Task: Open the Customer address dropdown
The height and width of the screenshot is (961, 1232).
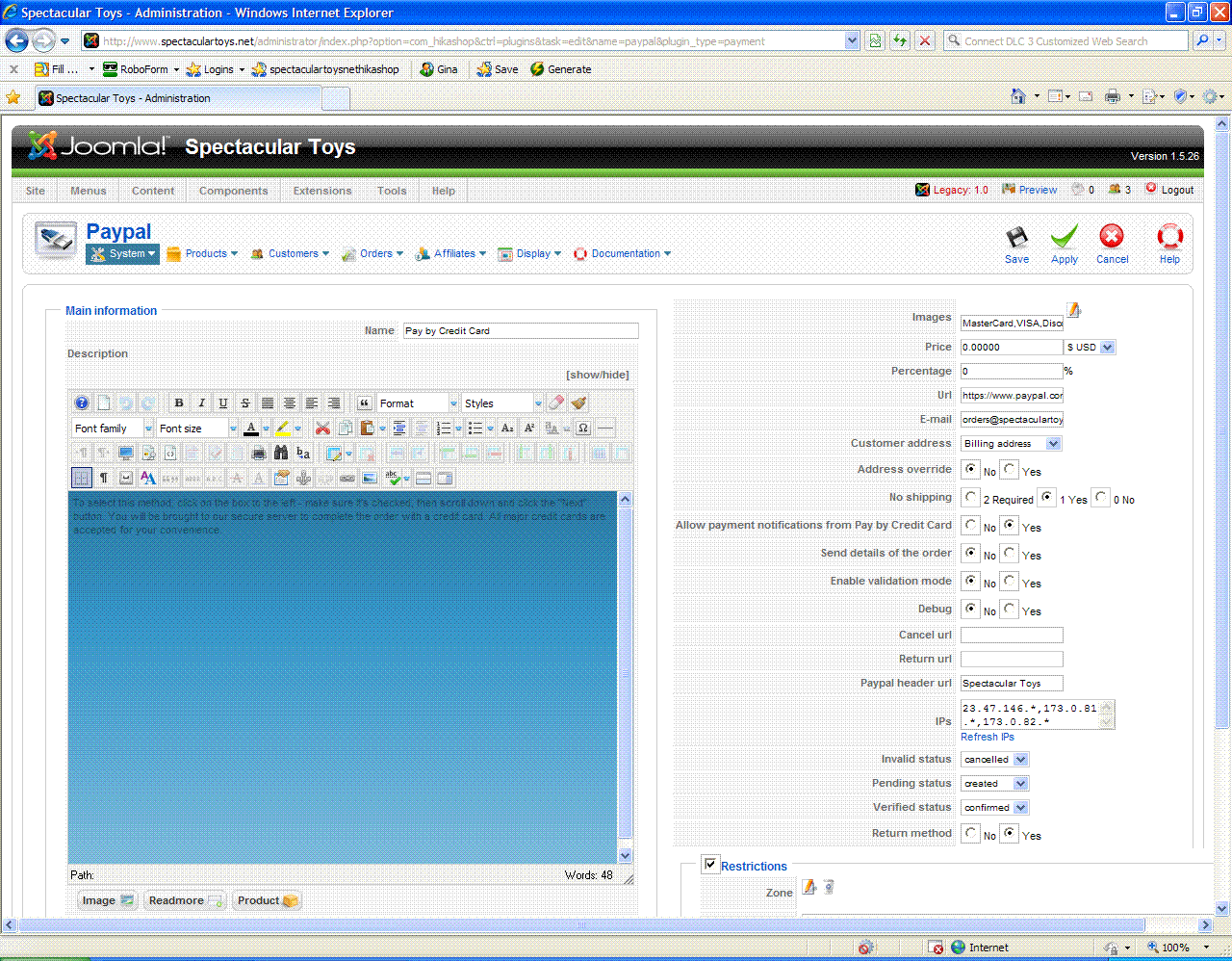Action: (x=1011, y=444)
